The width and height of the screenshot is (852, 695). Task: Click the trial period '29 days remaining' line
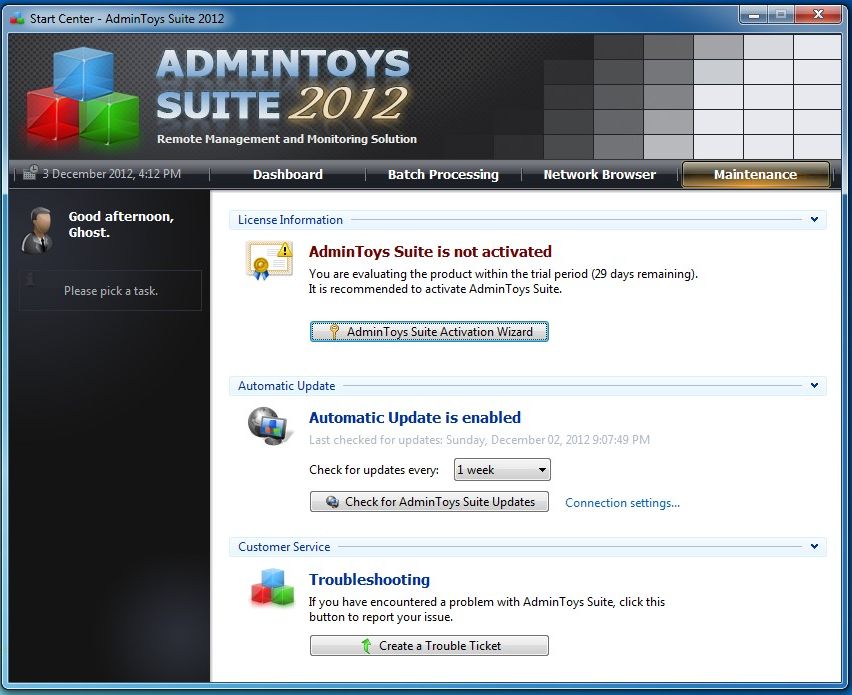click(x=503, y=274)
